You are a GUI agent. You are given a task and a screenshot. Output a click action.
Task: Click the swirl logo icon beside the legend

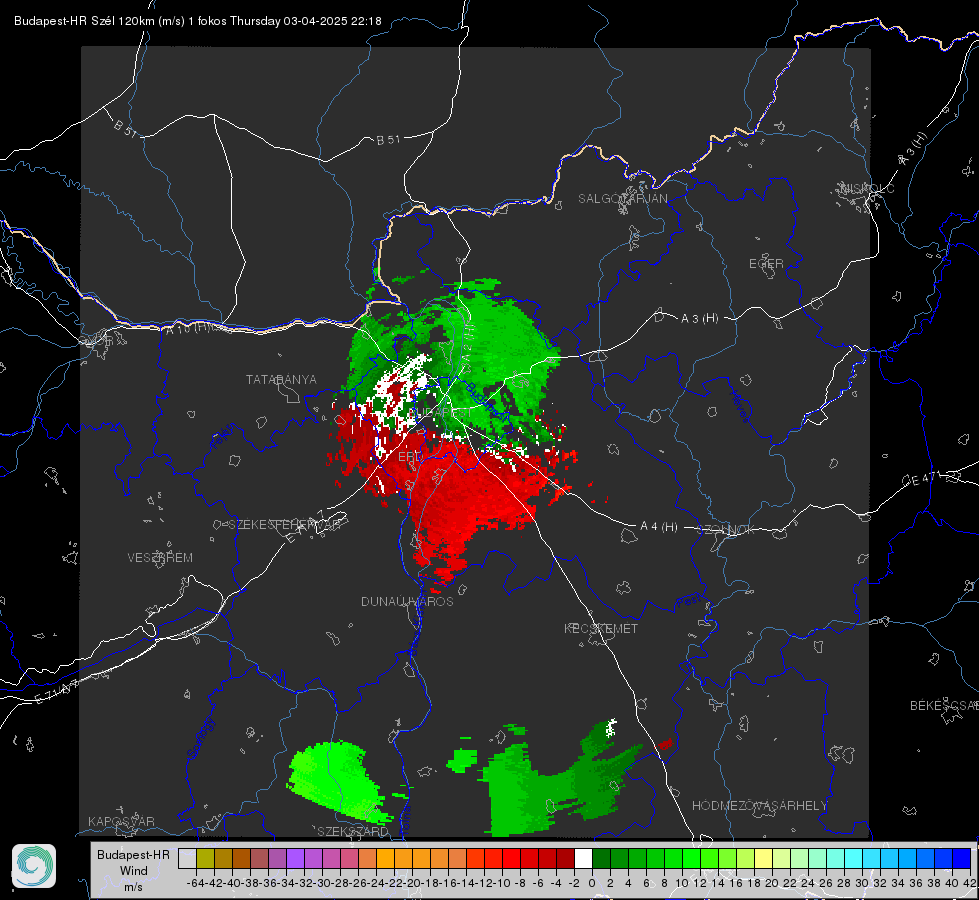[34, 866]
